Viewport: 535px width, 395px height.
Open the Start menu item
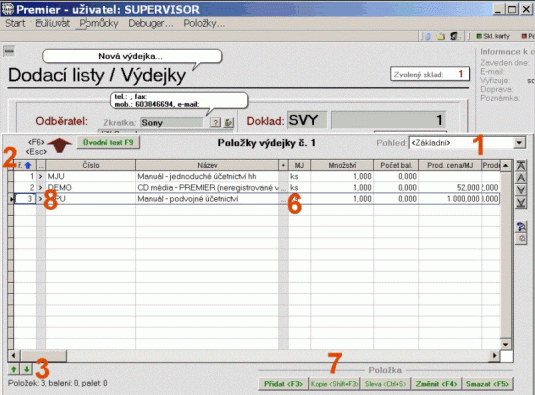tap(15, 23)
